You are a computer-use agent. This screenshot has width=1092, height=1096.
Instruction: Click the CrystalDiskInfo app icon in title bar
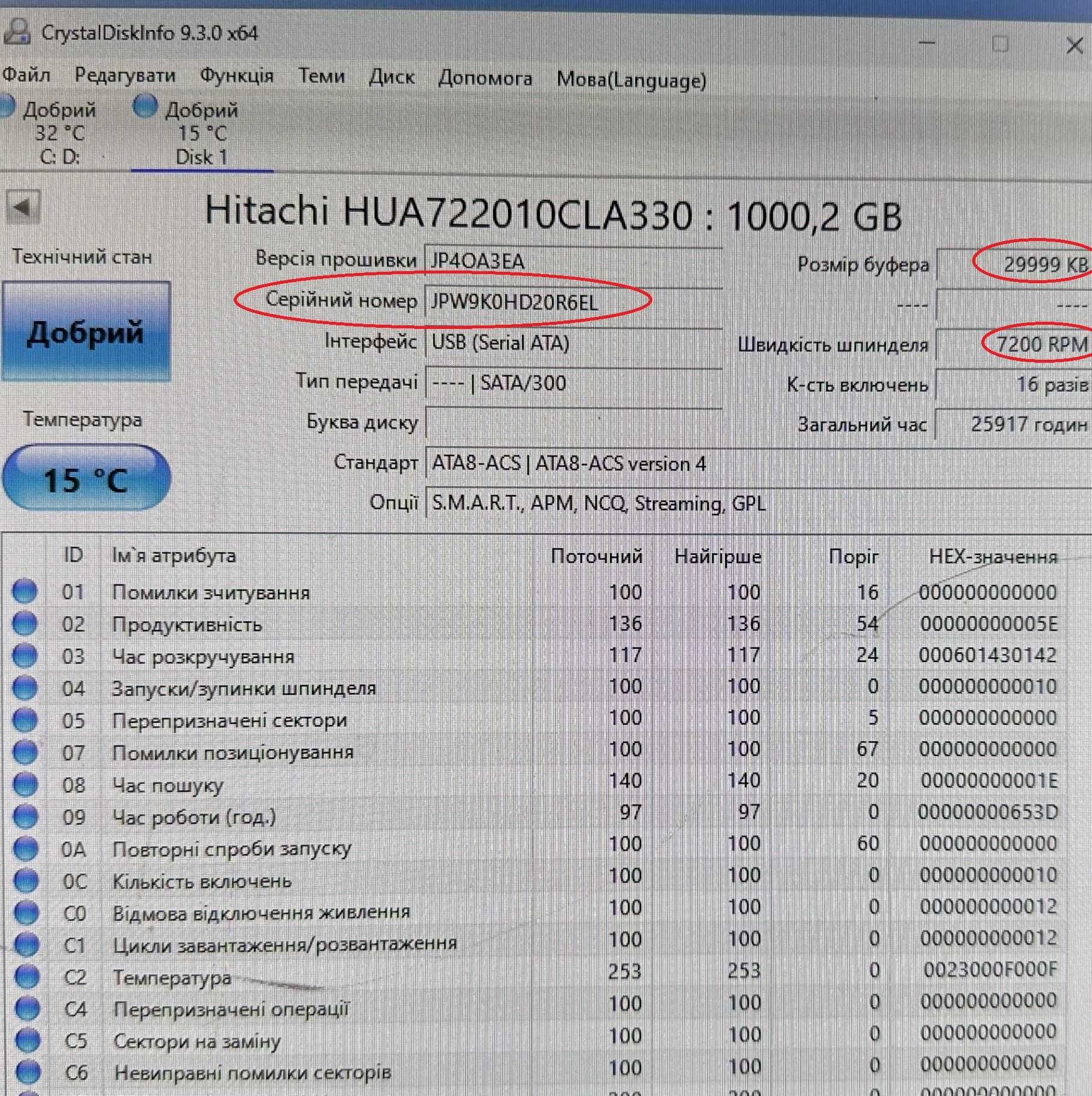pyautogui.click(x=17, y=31)
